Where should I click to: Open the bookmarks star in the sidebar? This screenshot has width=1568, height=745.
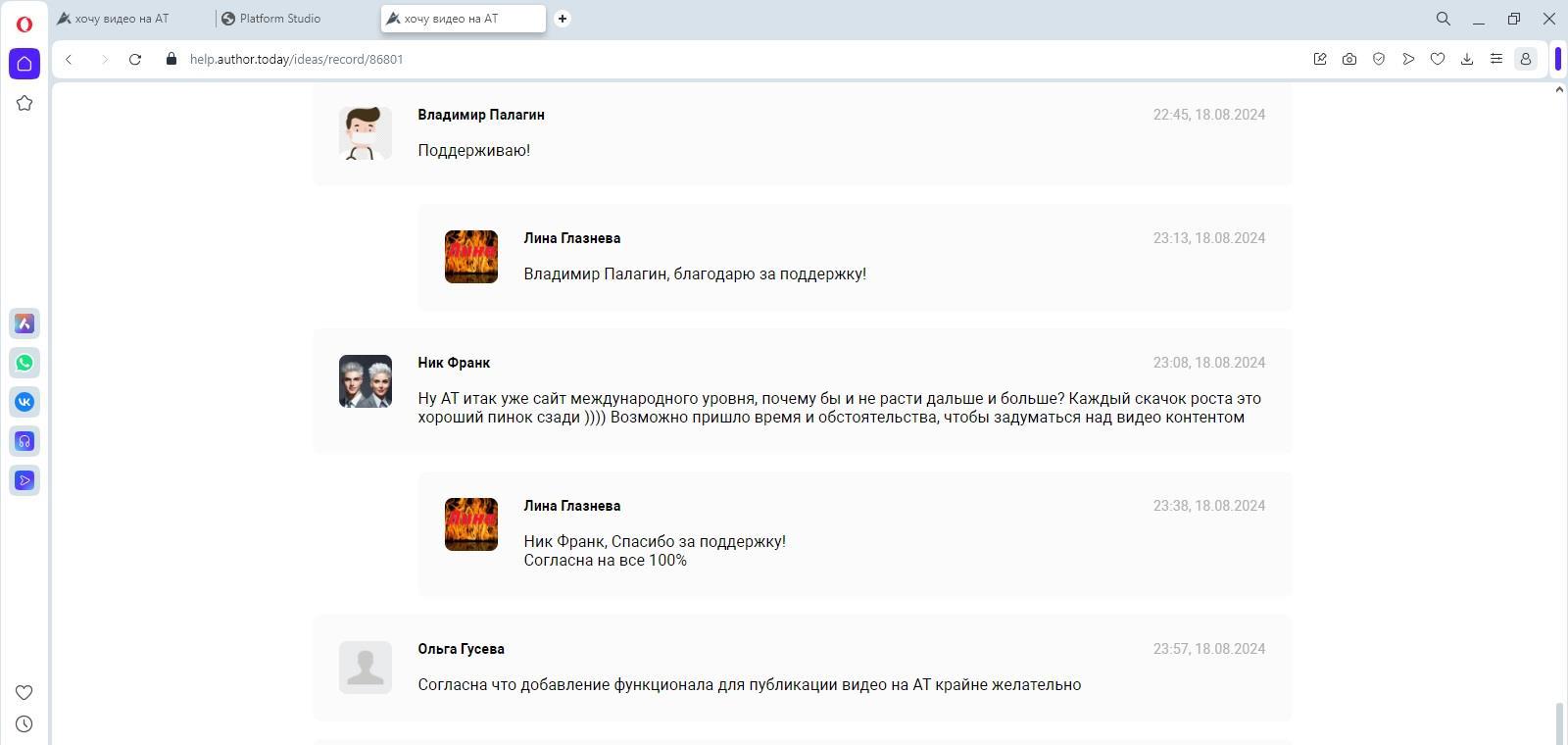(24, 103)
